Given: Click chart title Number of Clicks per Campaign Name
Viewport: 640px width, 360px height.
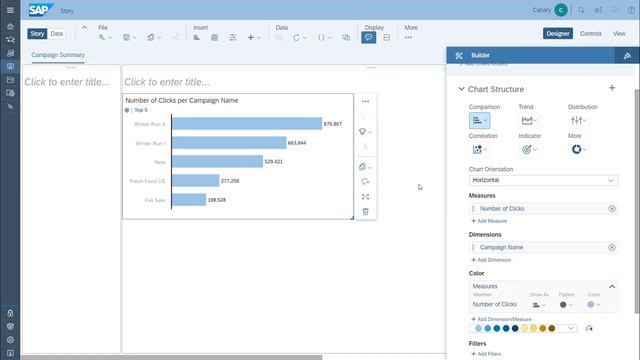Looking at the screenshot, I should click(182, 100).
